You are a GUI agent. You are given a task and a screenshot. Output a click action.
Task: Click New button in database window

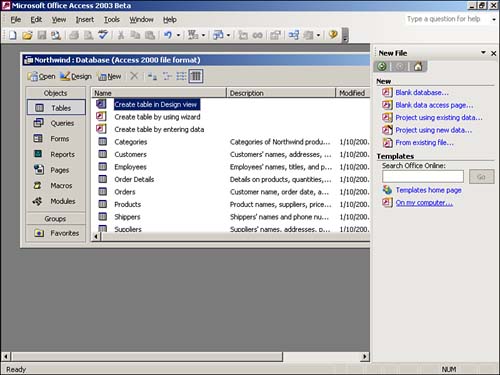point(110,76)
